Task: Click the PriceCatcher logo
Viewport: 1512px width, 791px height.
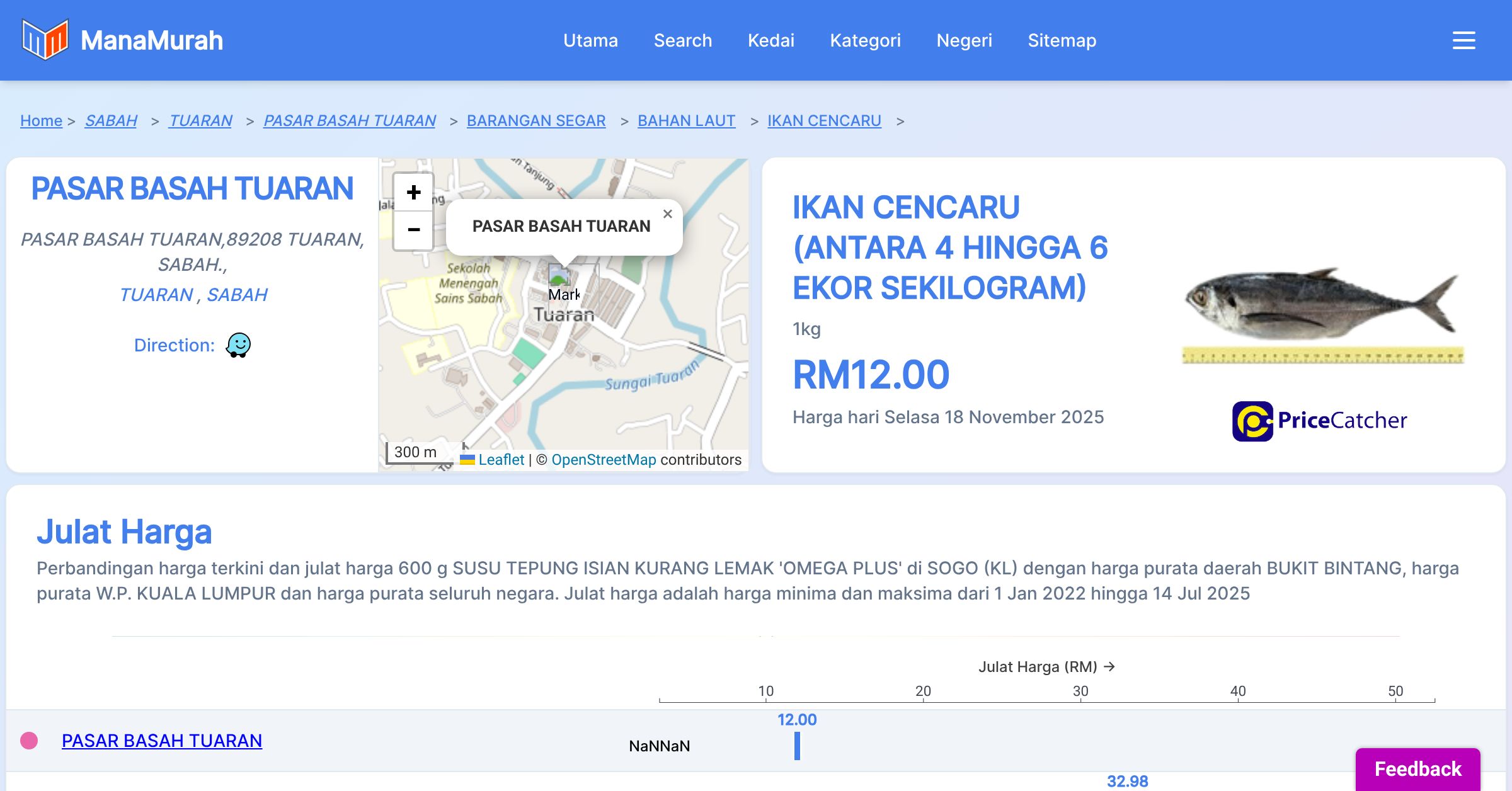Action: pyautogui.click(x=1319, y=421)
